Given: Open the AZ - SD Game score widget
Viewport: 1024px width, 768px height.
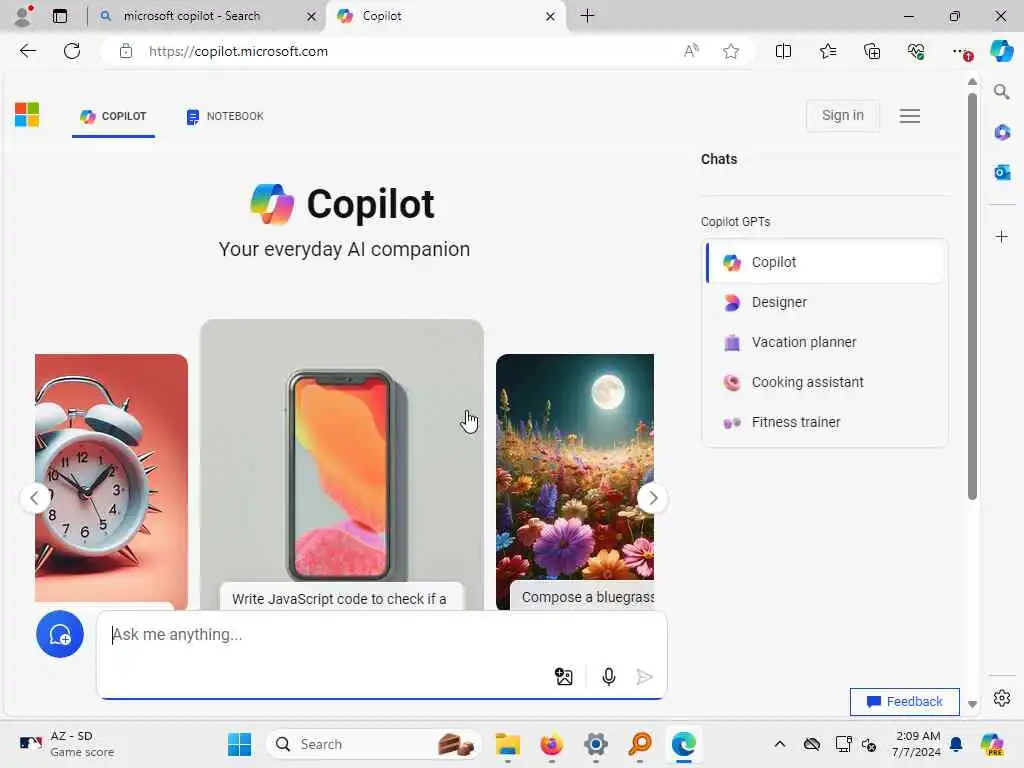Looking at the screenshot, I should click(67, 744).
